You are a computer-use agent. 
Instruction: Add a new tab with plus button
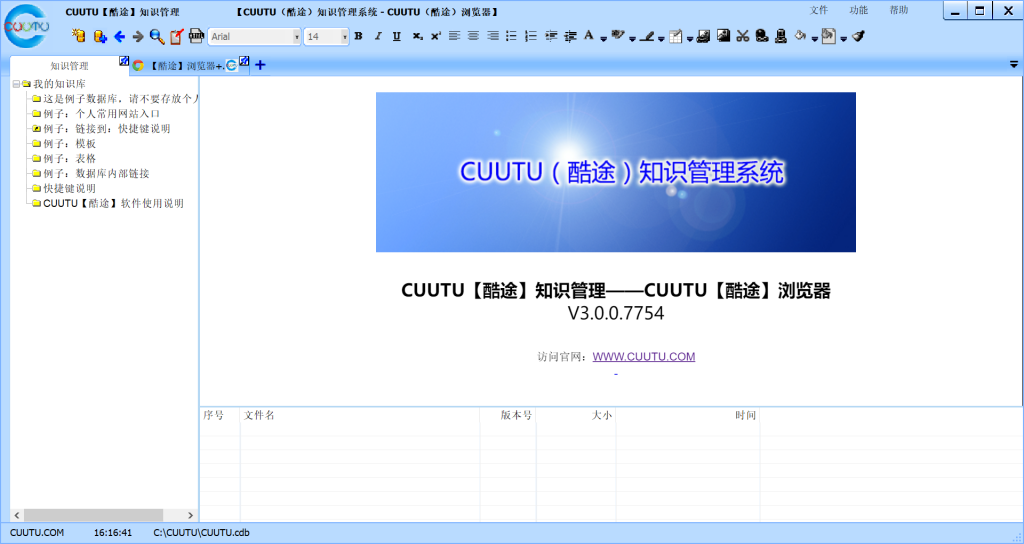[x=260, y=65]
